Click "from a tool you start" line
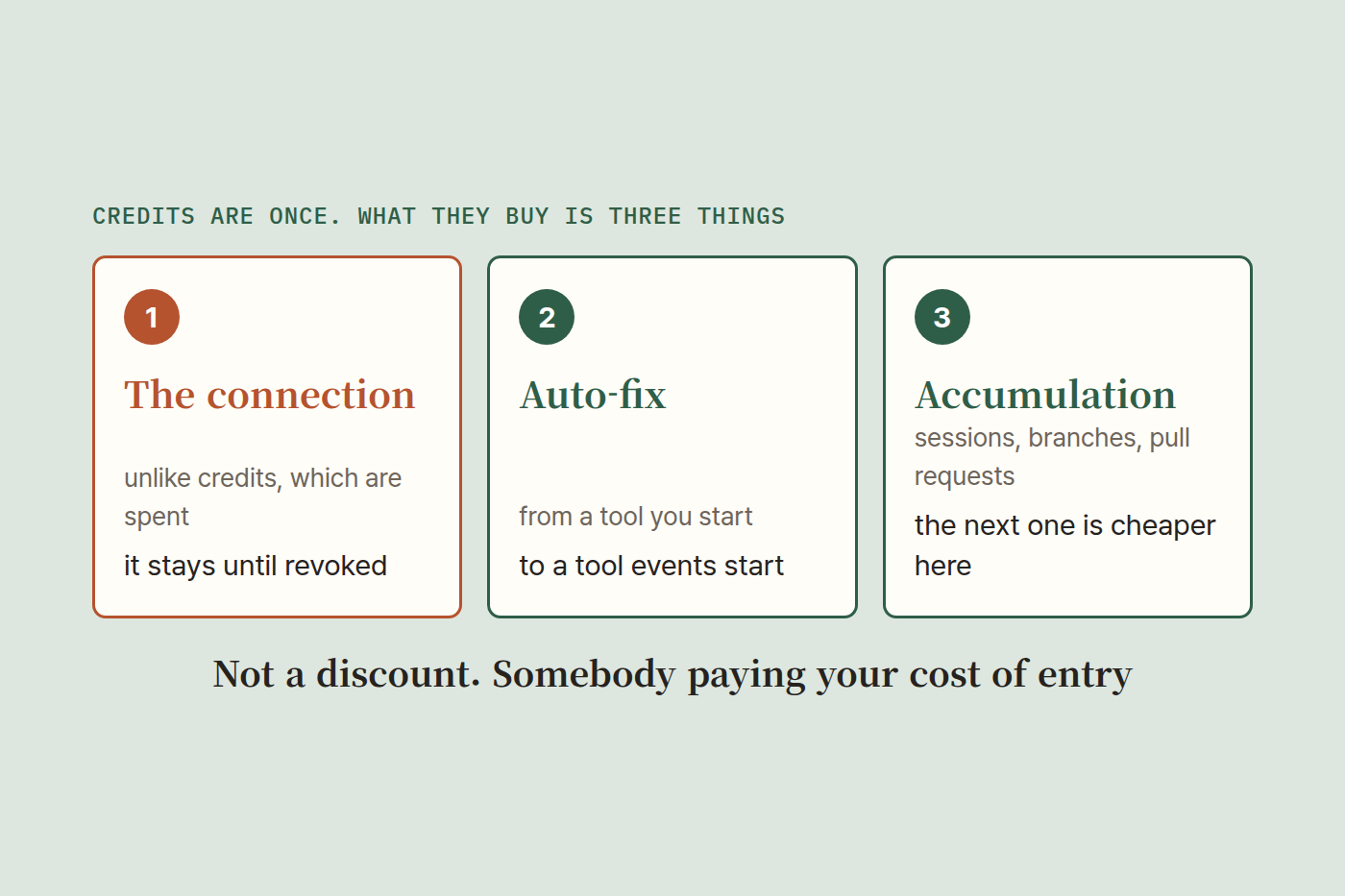 636,517
